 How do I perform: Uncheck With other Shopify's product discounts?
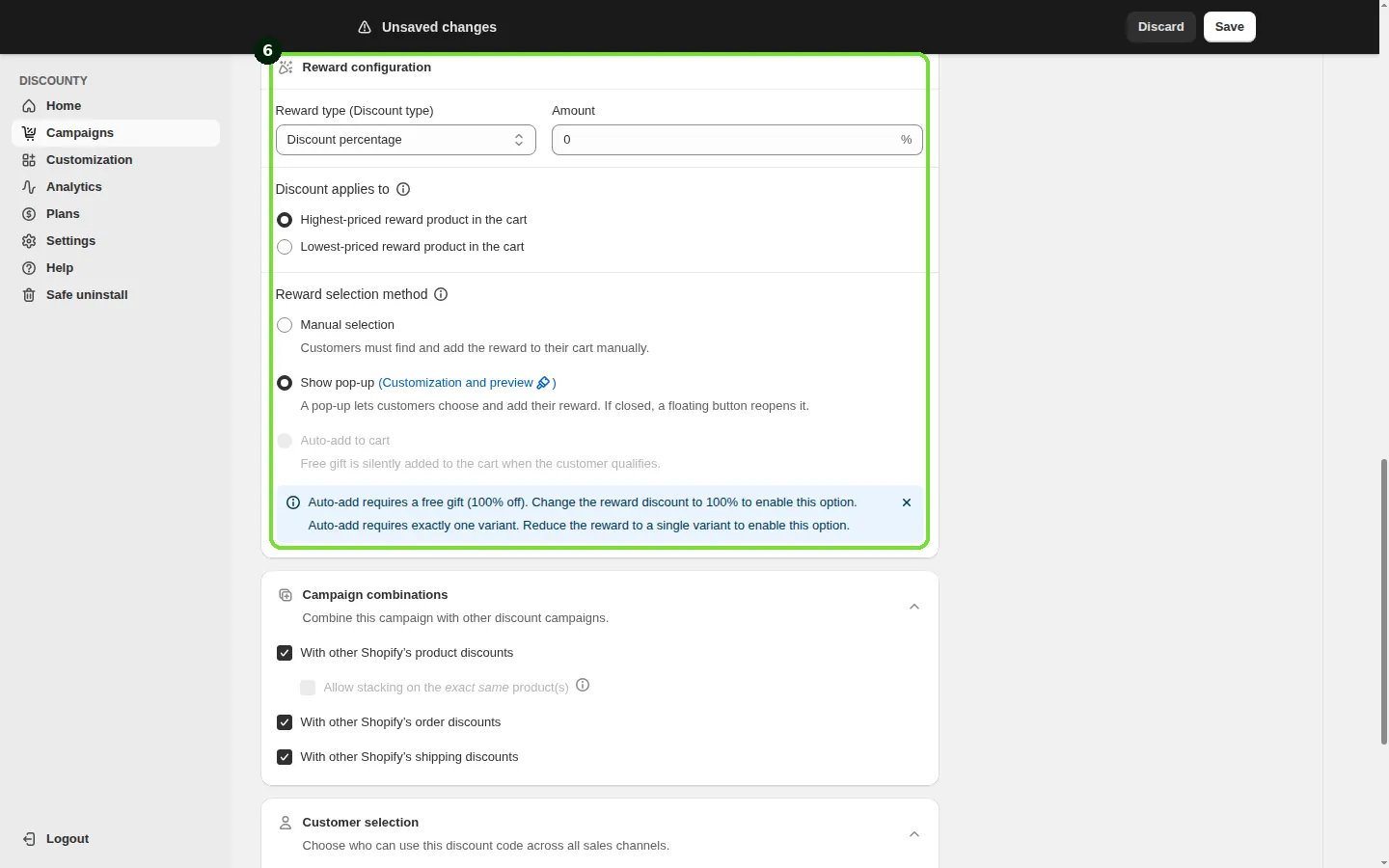(x=285, y=653)
